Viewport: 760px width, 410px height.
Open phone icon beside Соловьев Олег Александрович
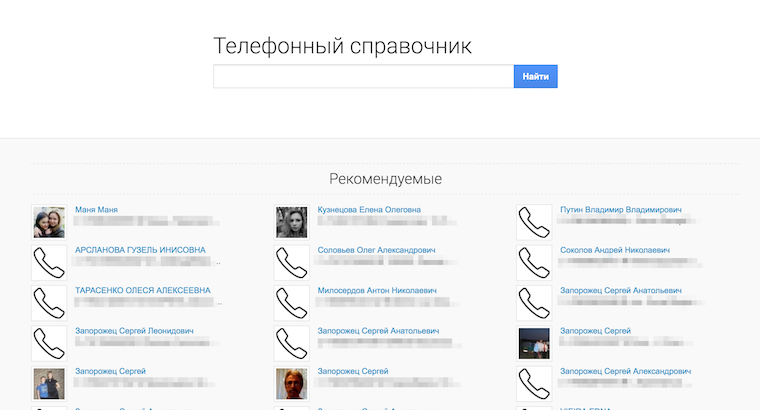coord(291,263)
